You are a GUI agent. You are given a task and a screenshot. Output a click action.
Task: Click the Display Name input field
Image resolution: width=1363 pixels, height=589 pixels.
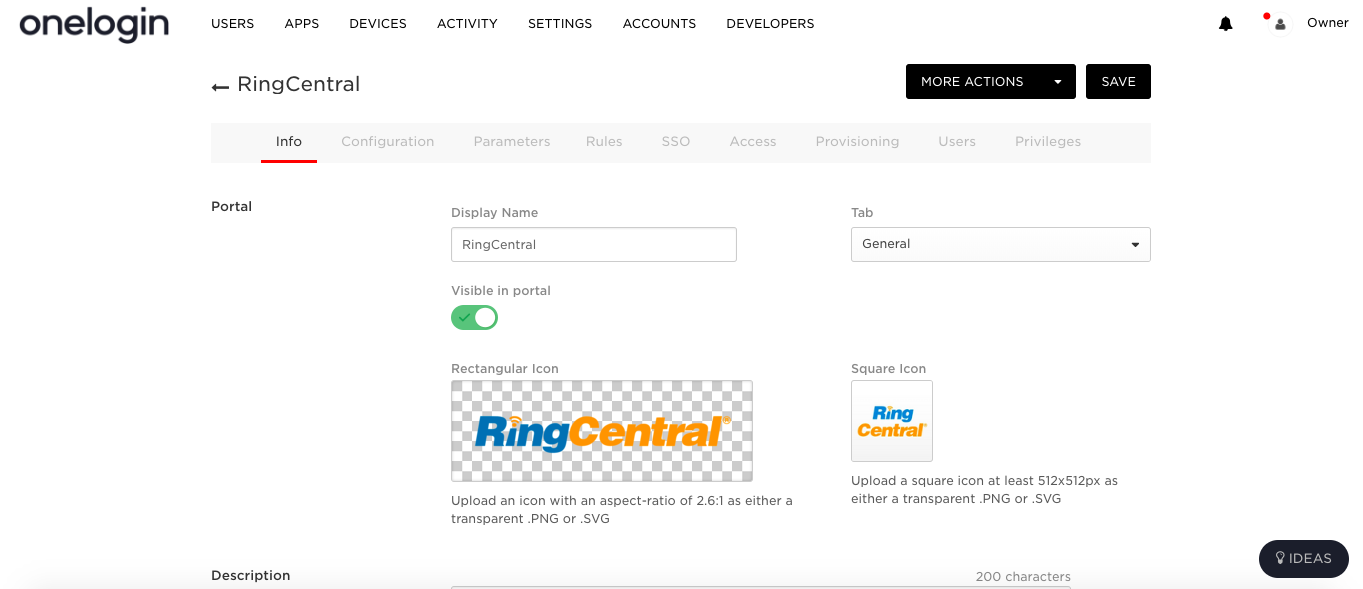pos(594,244)
